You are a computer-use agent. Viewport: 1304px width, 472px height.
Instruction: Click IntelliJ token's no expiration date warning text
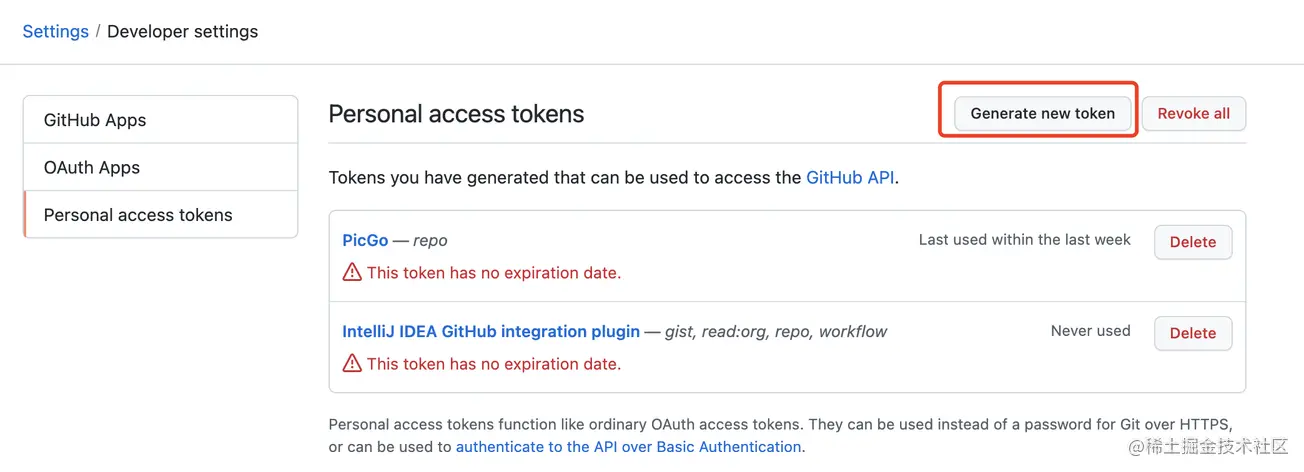[493, 364]
